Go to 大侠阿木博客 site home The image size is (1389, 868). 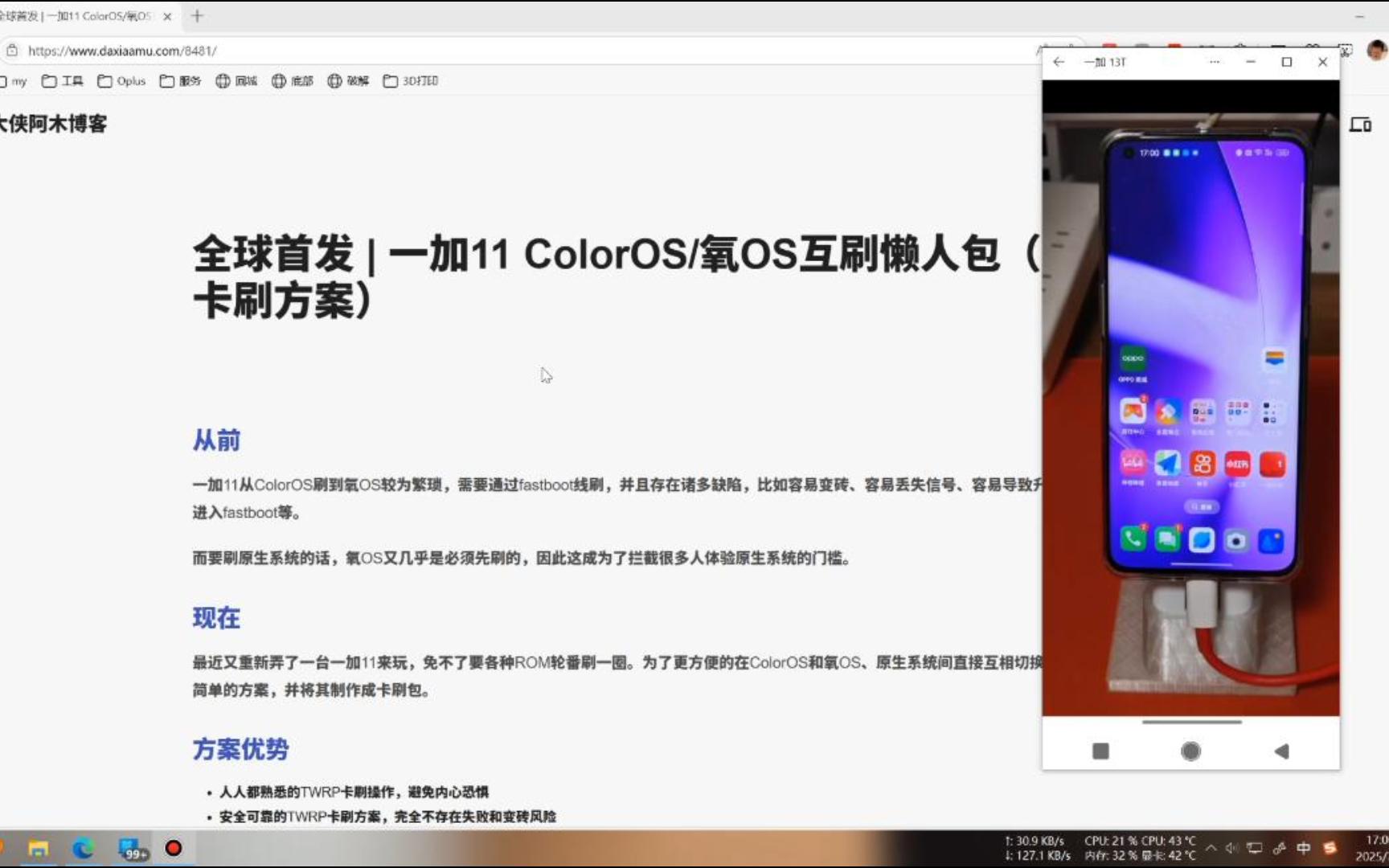click(x=53, y=124)
